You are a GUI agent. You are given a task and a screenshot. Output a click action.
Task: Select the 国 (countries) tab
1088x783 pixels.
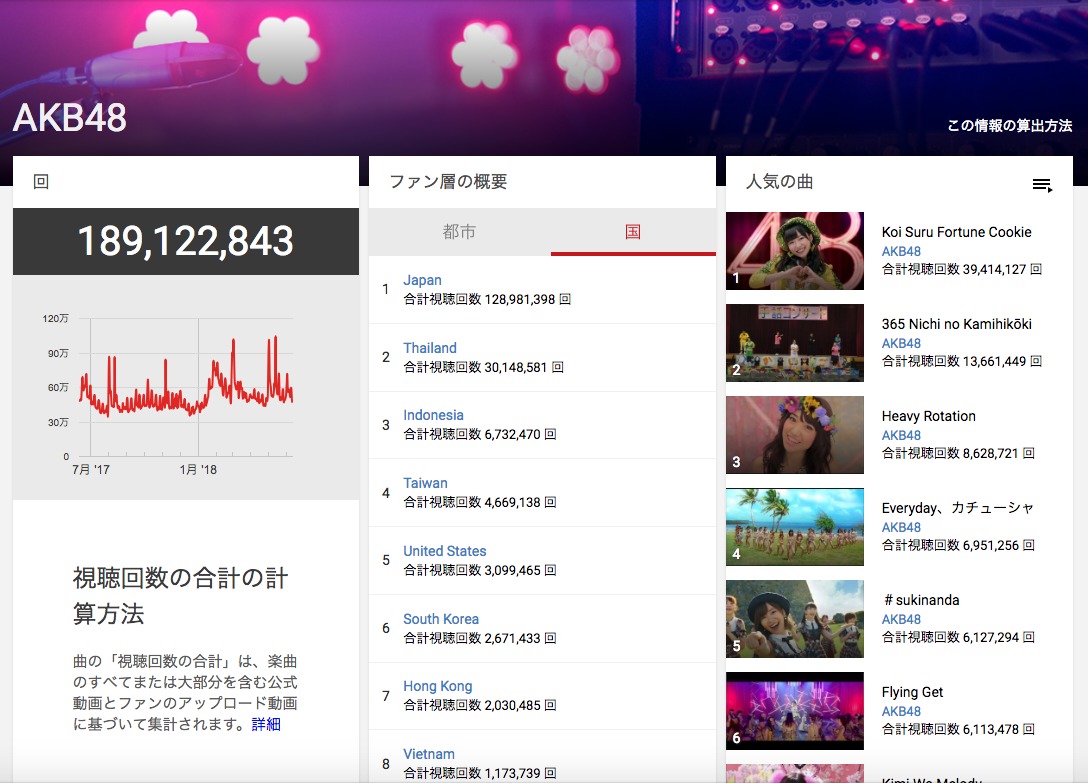tap(633, 232)
